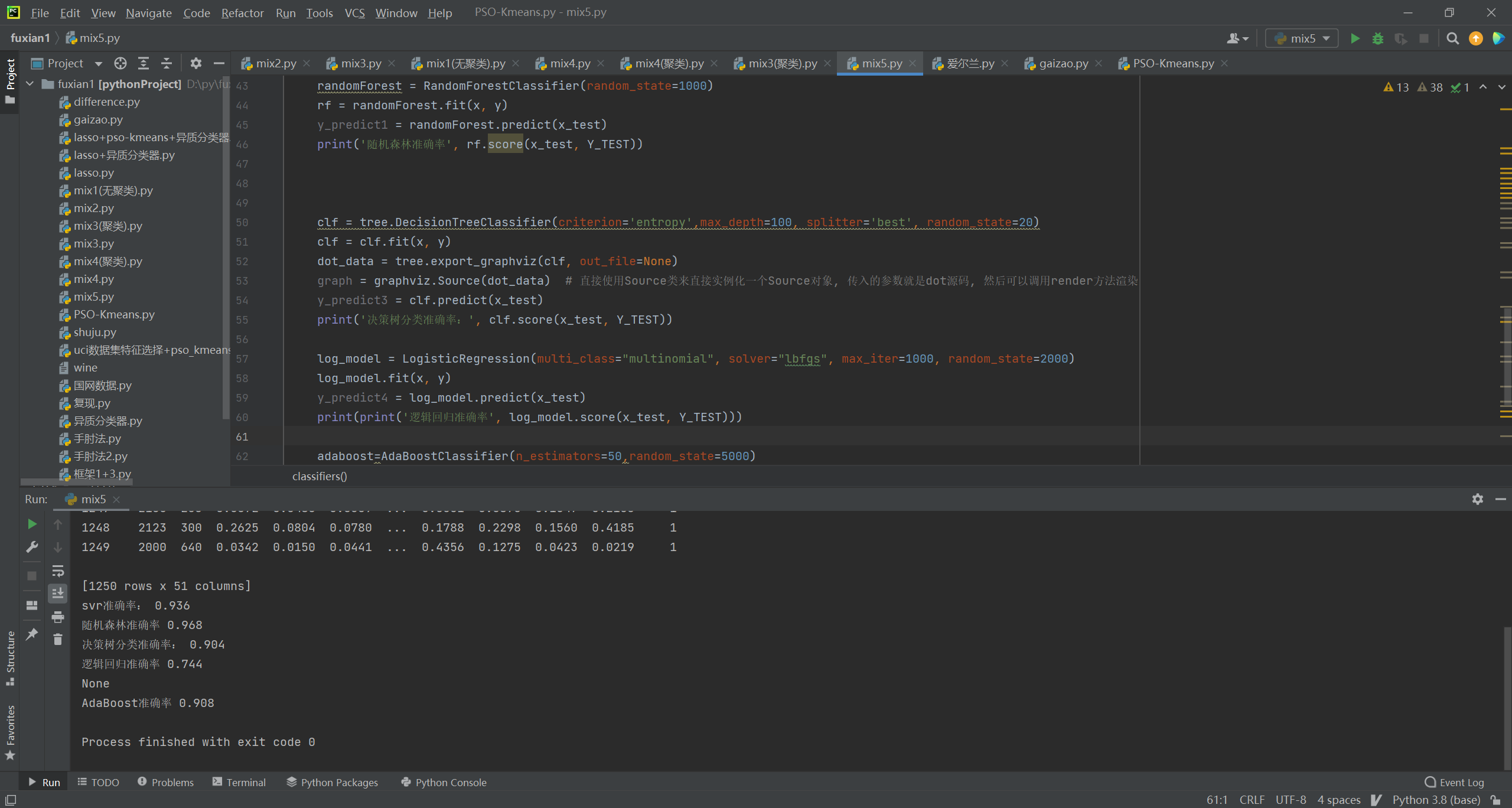Run with coverage icon in toolbar
Viewport: 1512px width, 808px height.
1400,38
